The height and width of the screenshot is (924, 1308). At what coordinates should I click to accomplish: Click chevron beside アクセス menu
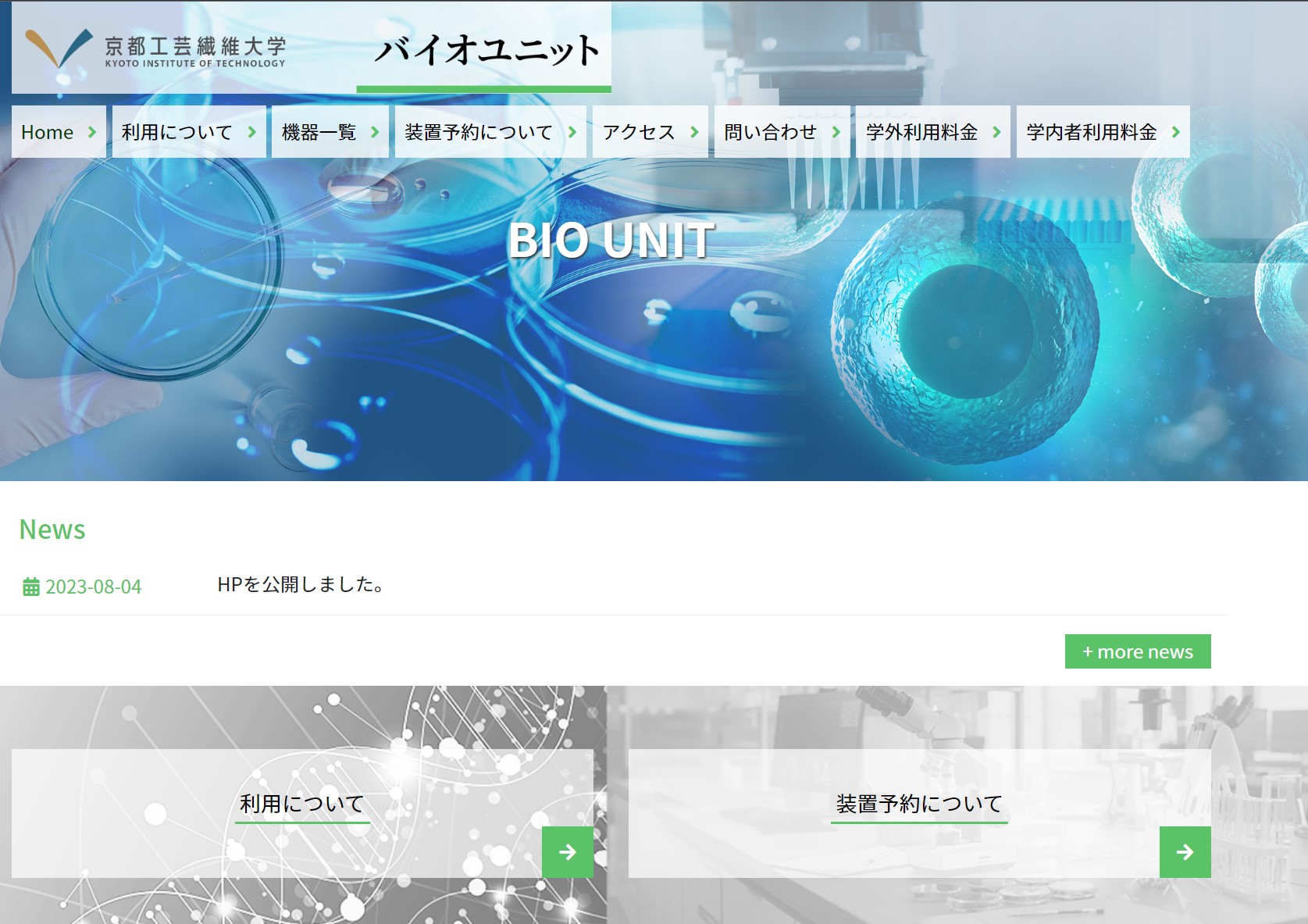[x=694, y=132]
